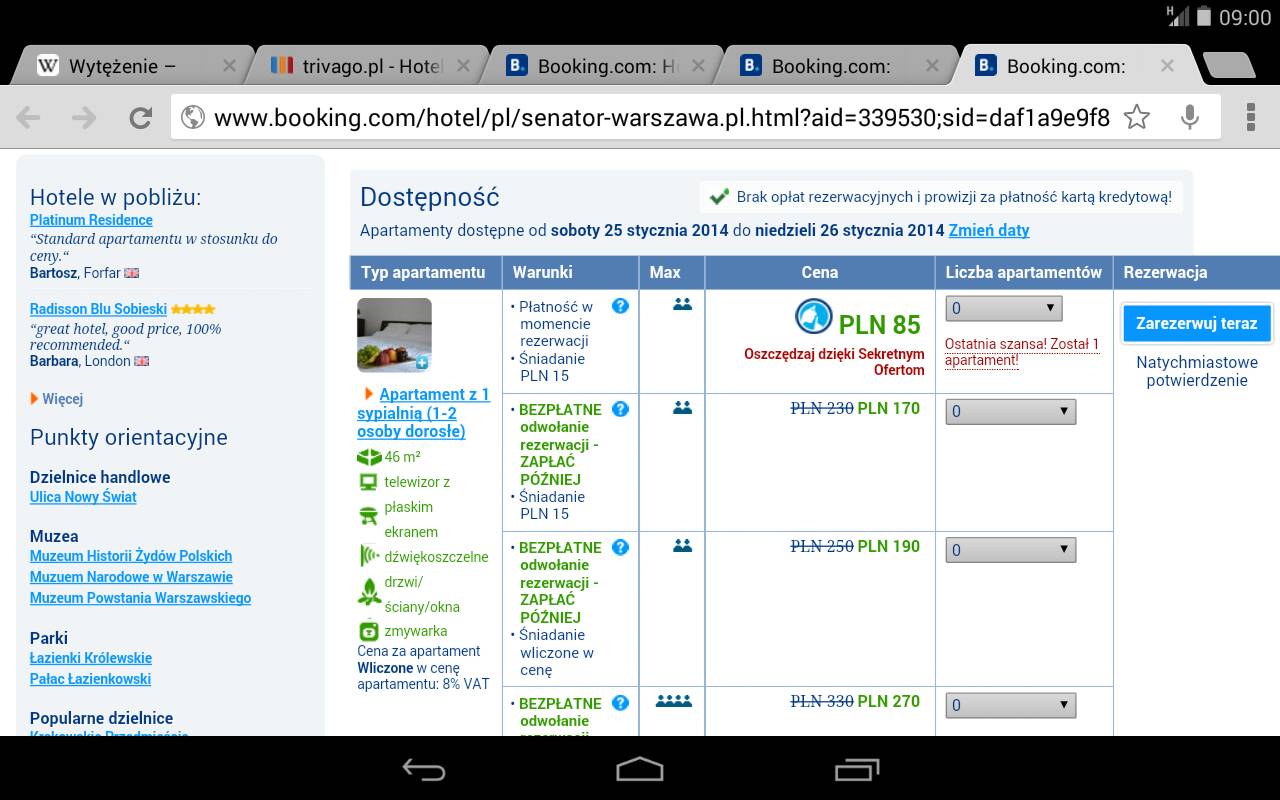Go back with the browser back arrow

[x=28, y=118]
